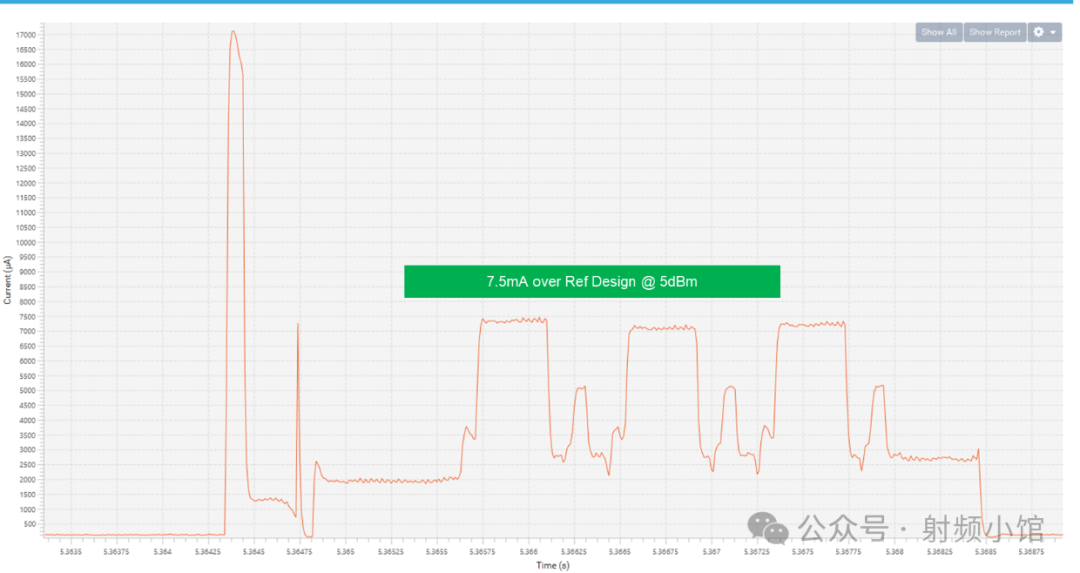Click the 10000 label on current axis
The width and height of the screenshot is (1080, 573).
[x=26, y=242]
